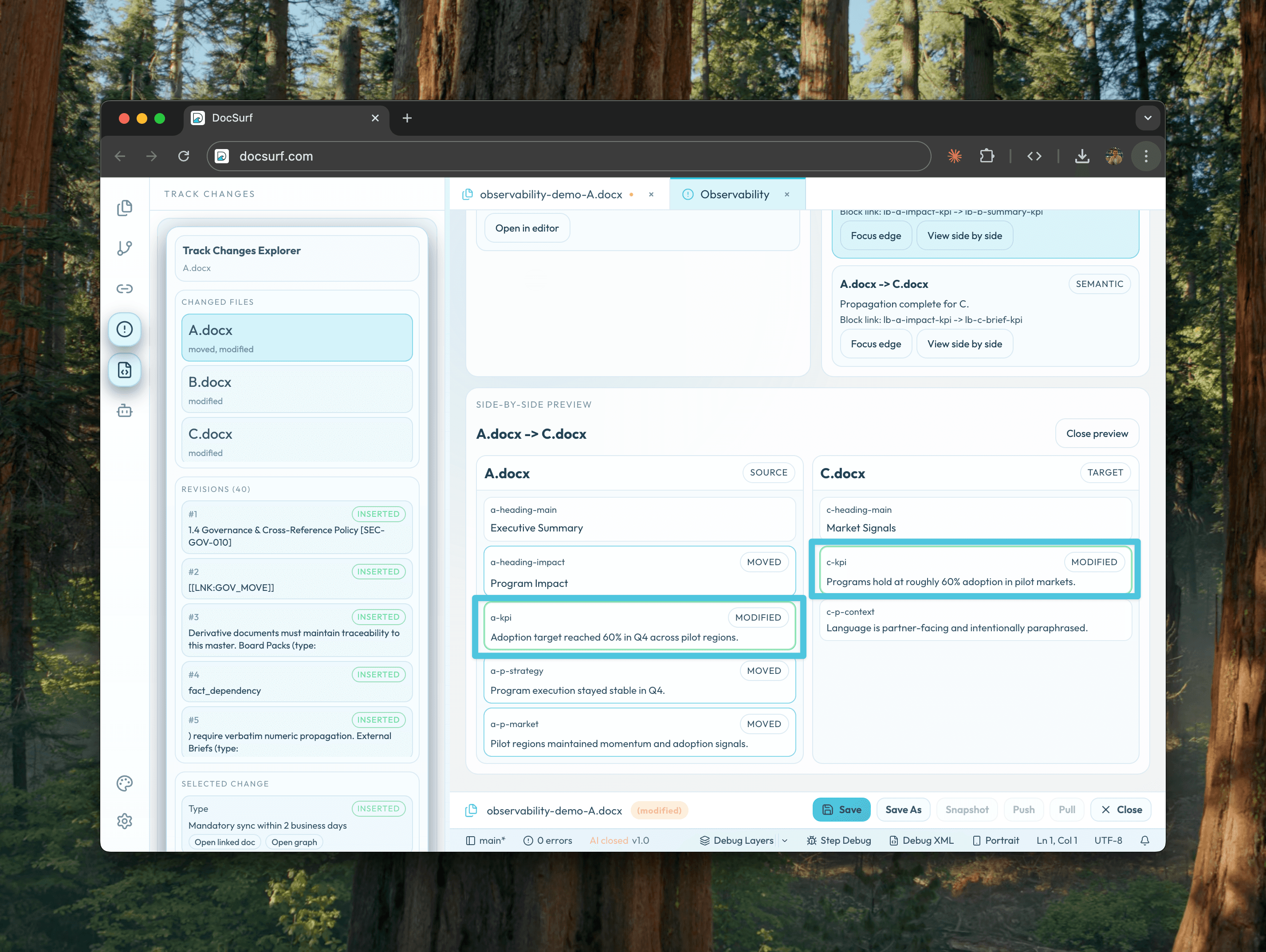Open graph for the selected change

tap(294, 842)
